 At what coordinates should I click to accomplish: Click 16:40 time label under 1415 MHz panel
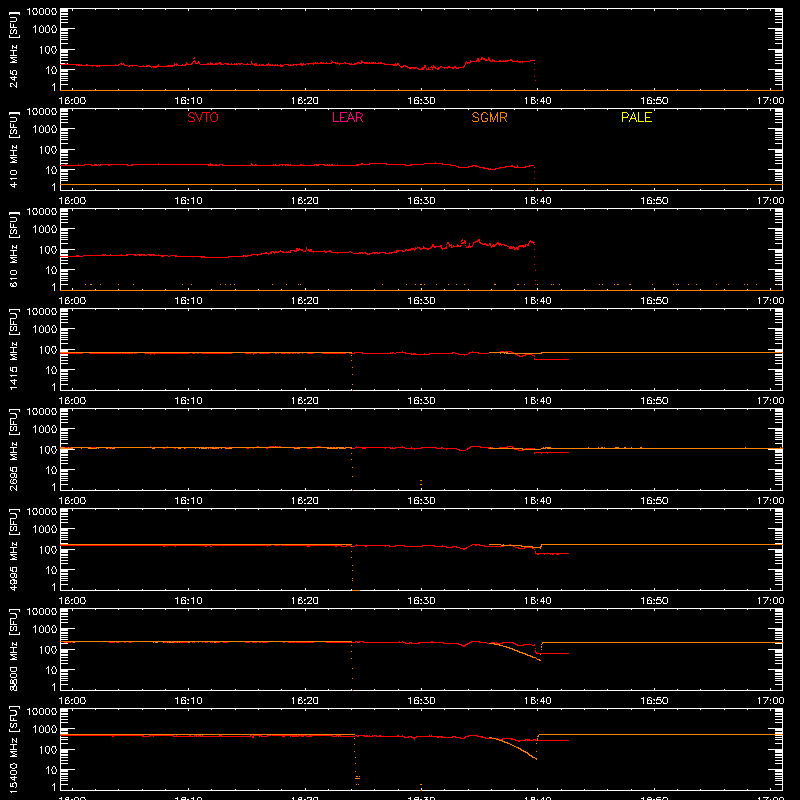tap(537, 401)
